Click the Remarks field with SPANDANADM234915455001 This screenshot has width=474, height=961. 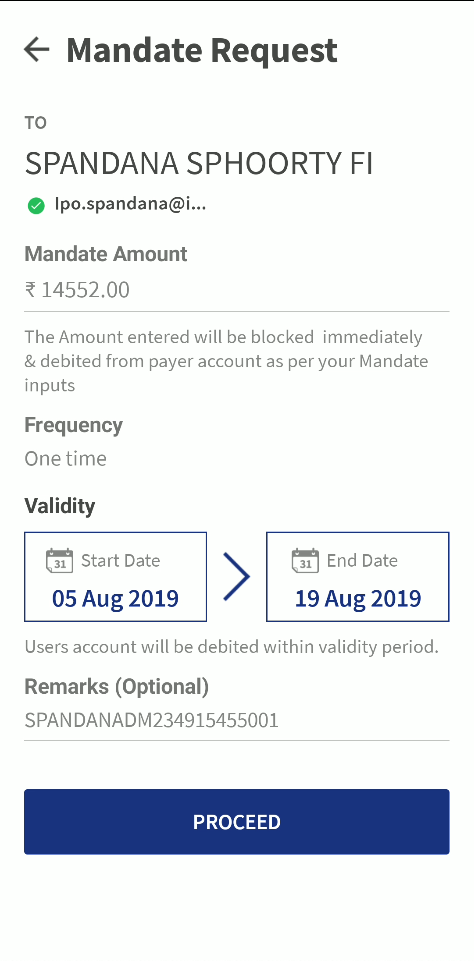coord(237,720)
